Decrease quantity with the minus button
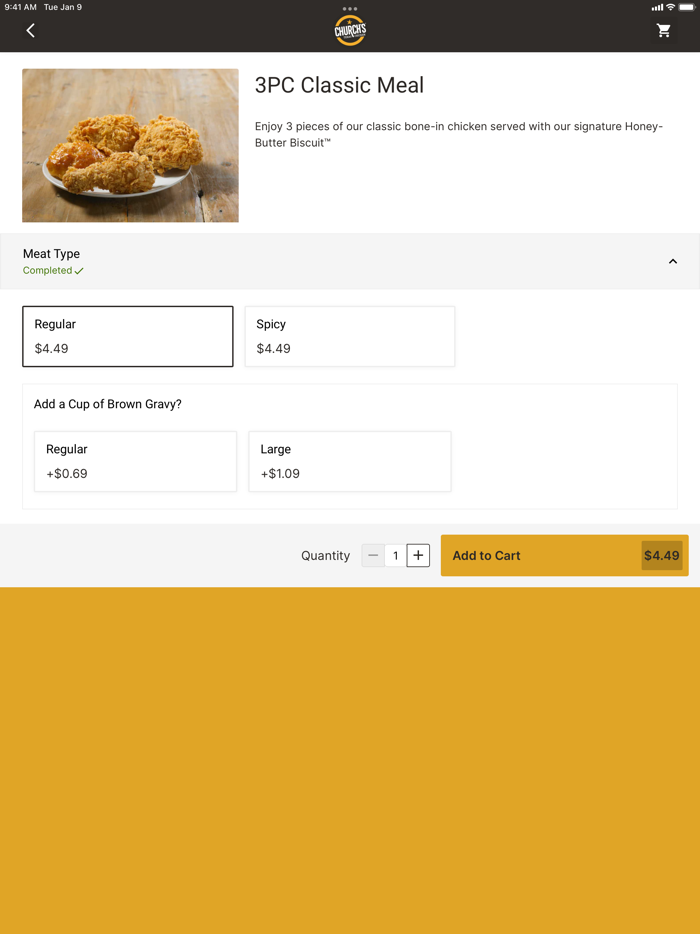 pos(372,555)
